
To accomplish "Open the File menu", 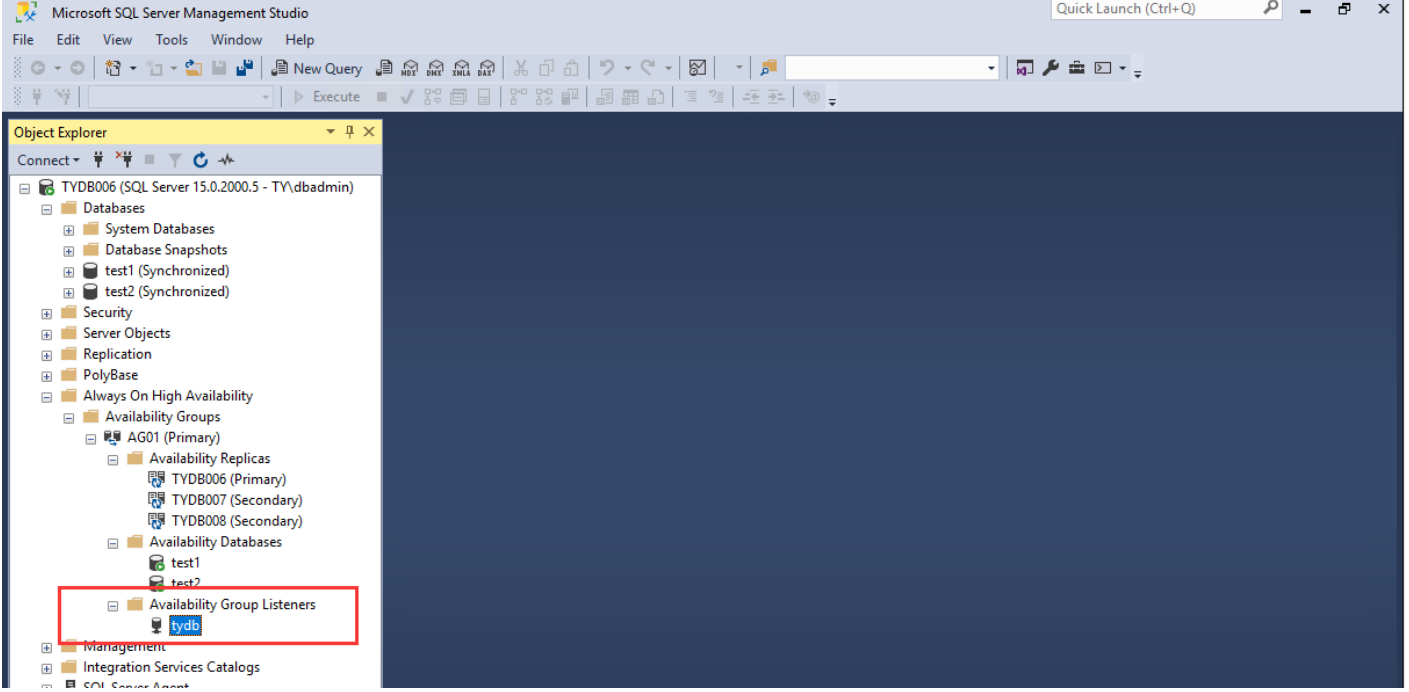I will pyautogui.click(x=23, y=40).
